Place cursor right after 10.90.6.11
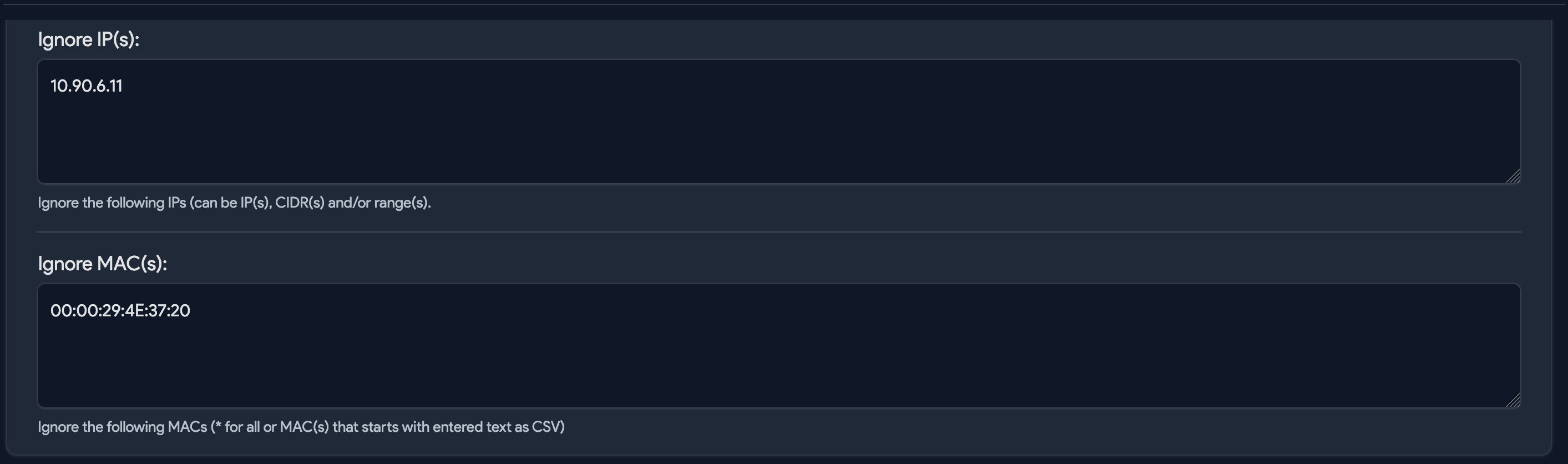 (124, 86)
